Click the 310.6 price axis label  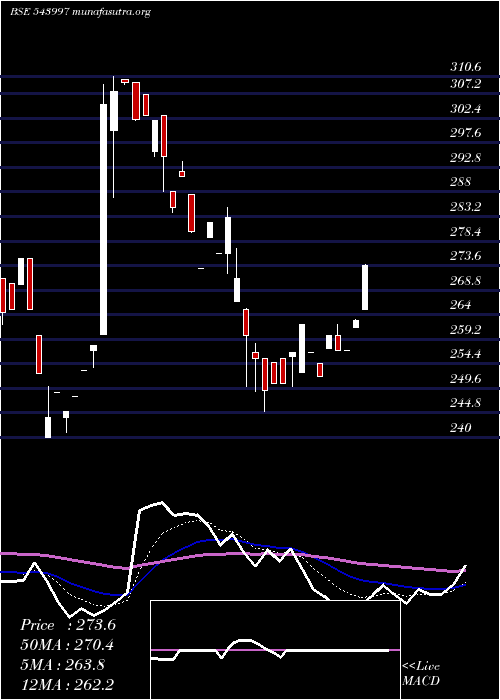click(x=465, y=67)
